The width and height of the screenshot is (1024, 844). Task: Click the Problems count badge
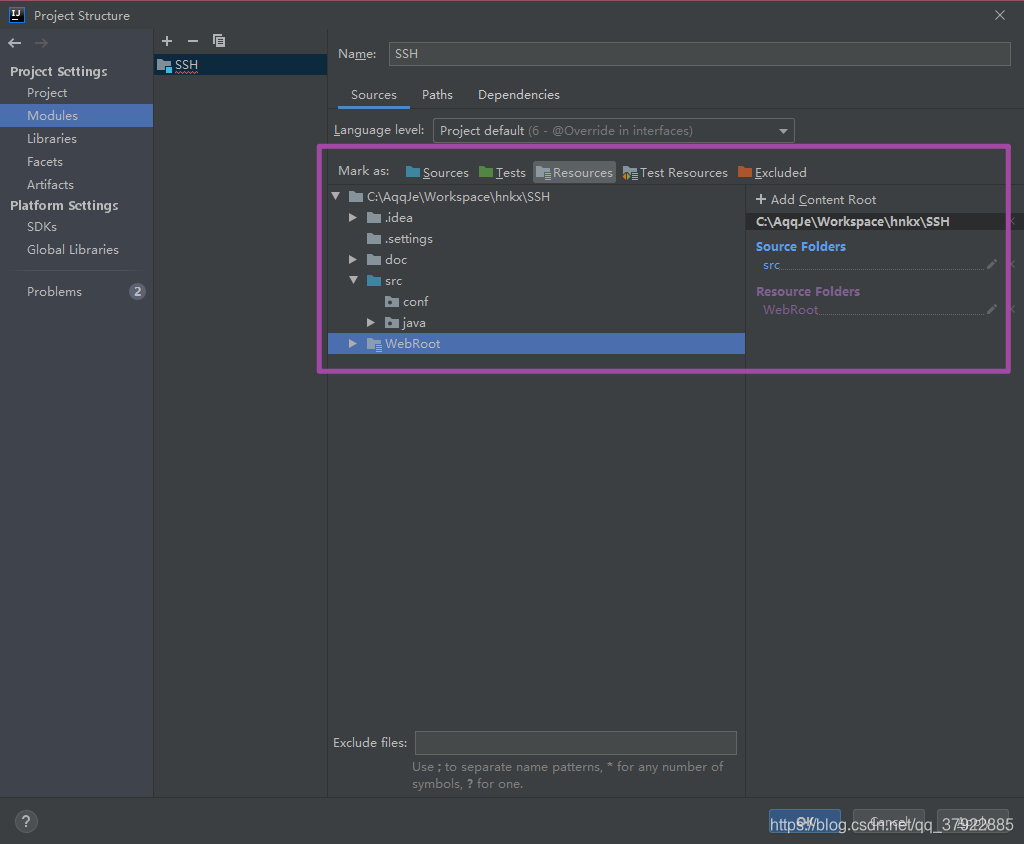pyautogui.click(x=137, y=291)
